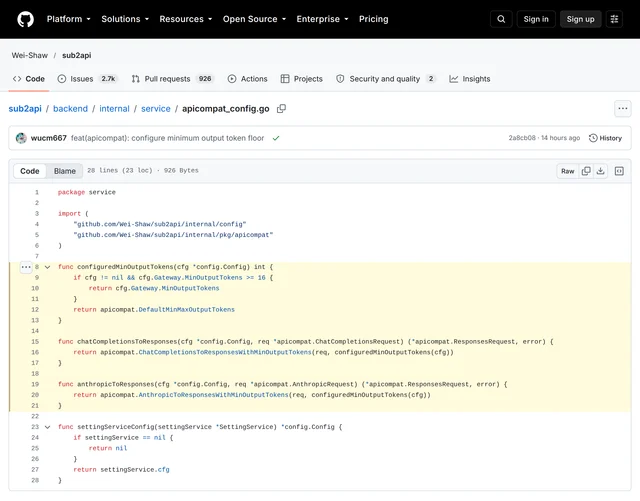Select line number 28
The image size is (640, 501).
tap(35, 481)
